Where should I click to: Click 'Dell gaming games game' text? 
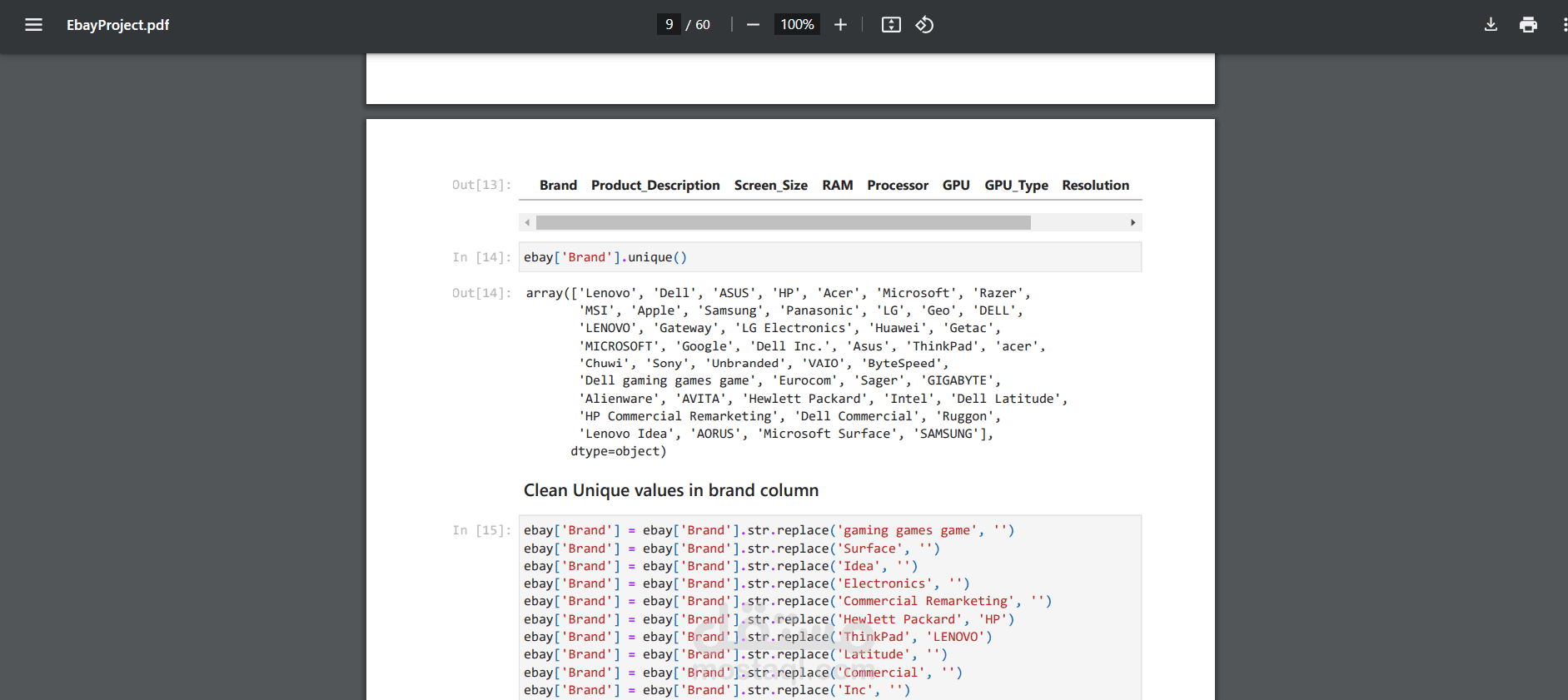(667, 381)
